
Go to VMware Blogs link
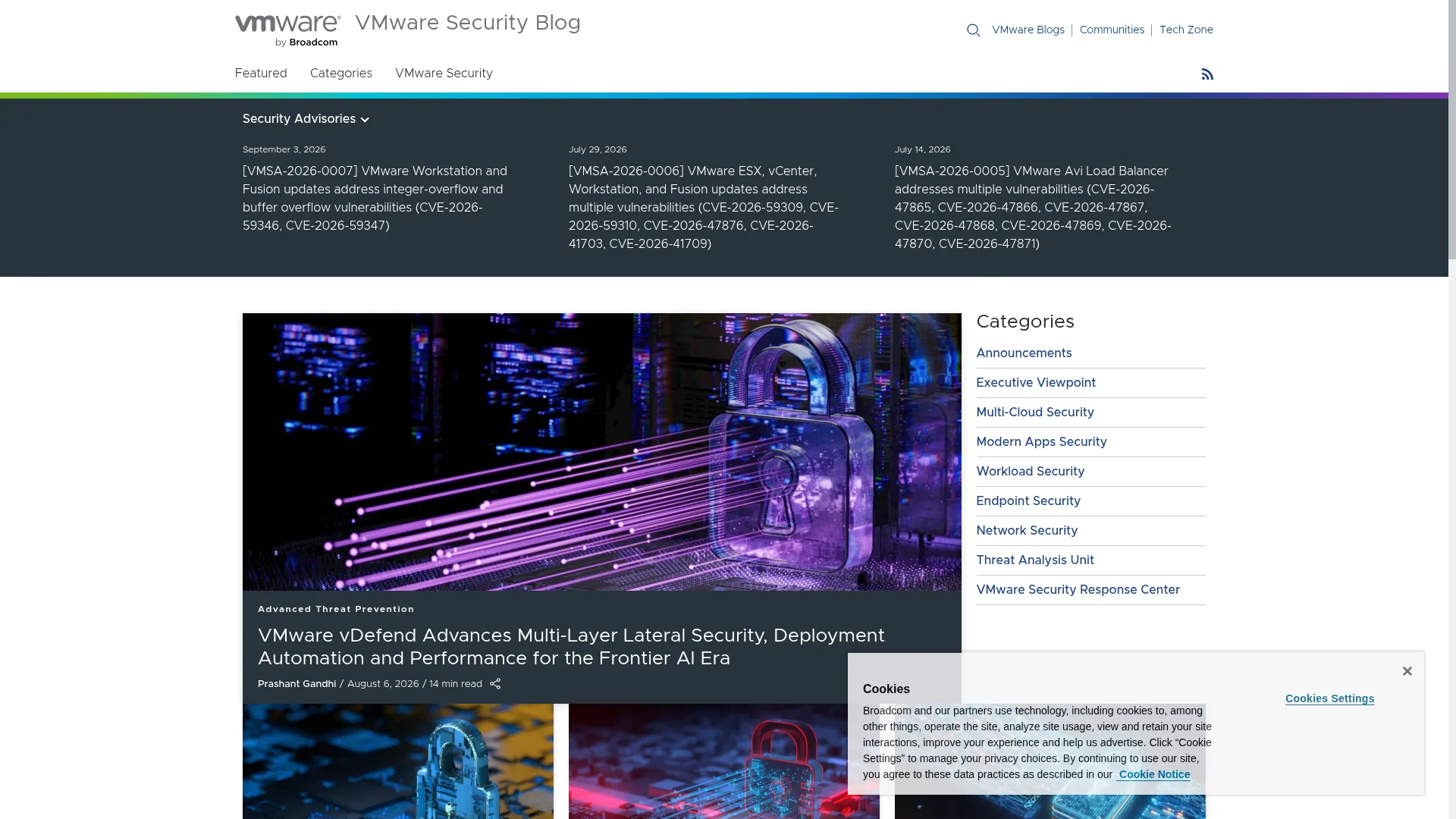1028,30
